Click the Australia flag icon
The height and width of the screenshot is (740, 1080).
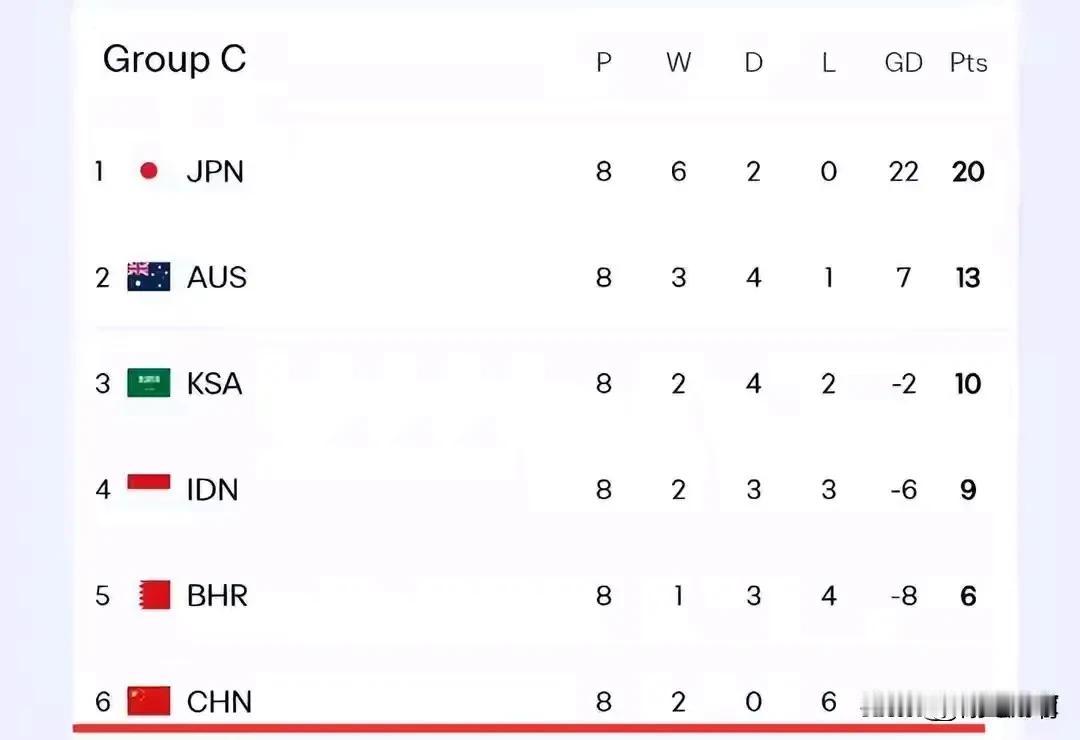[149, 277]
